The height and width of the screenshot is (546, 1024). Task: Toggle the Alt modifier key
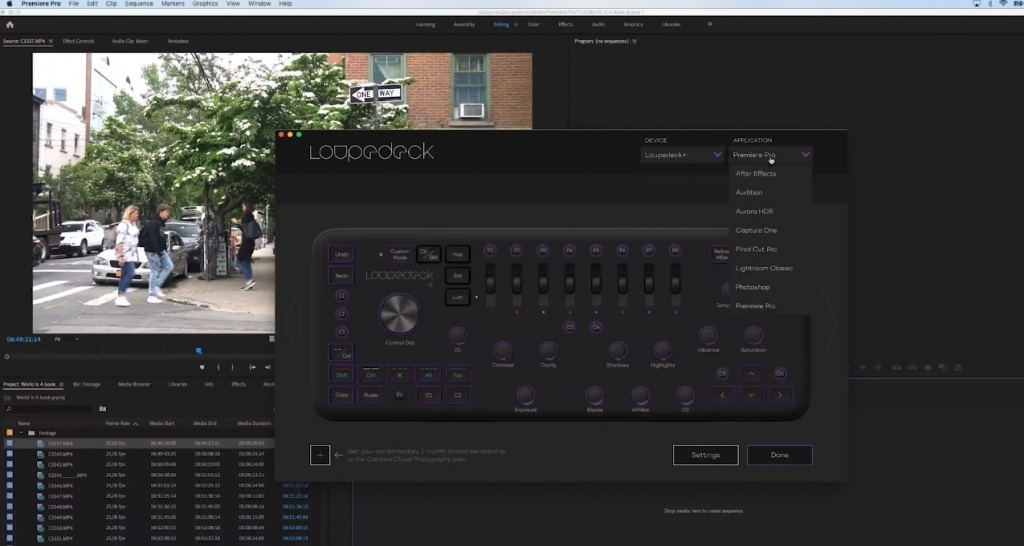[x=428, y=375]
